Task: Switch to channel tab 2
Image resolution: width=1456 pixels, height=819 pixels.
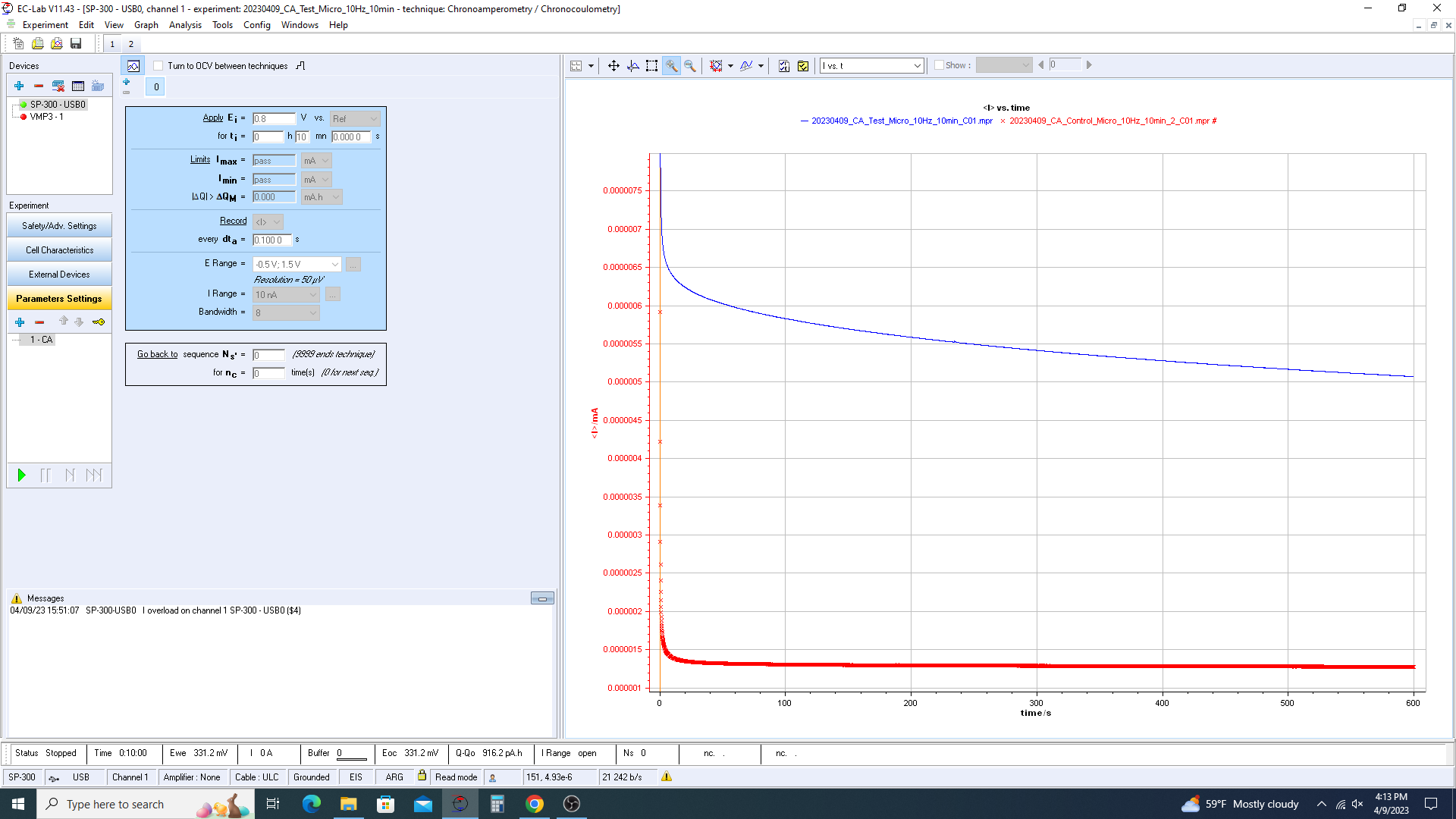Action: pyautogui.click(x=130, y=44)
